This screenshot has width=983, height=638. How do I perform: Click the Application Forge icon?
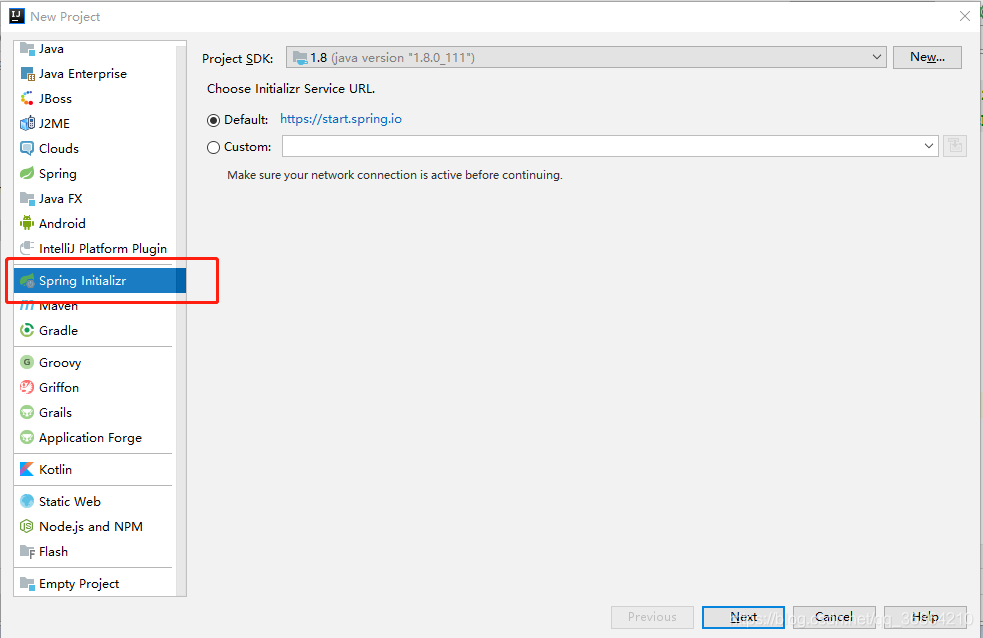click(x=27, y=437)
